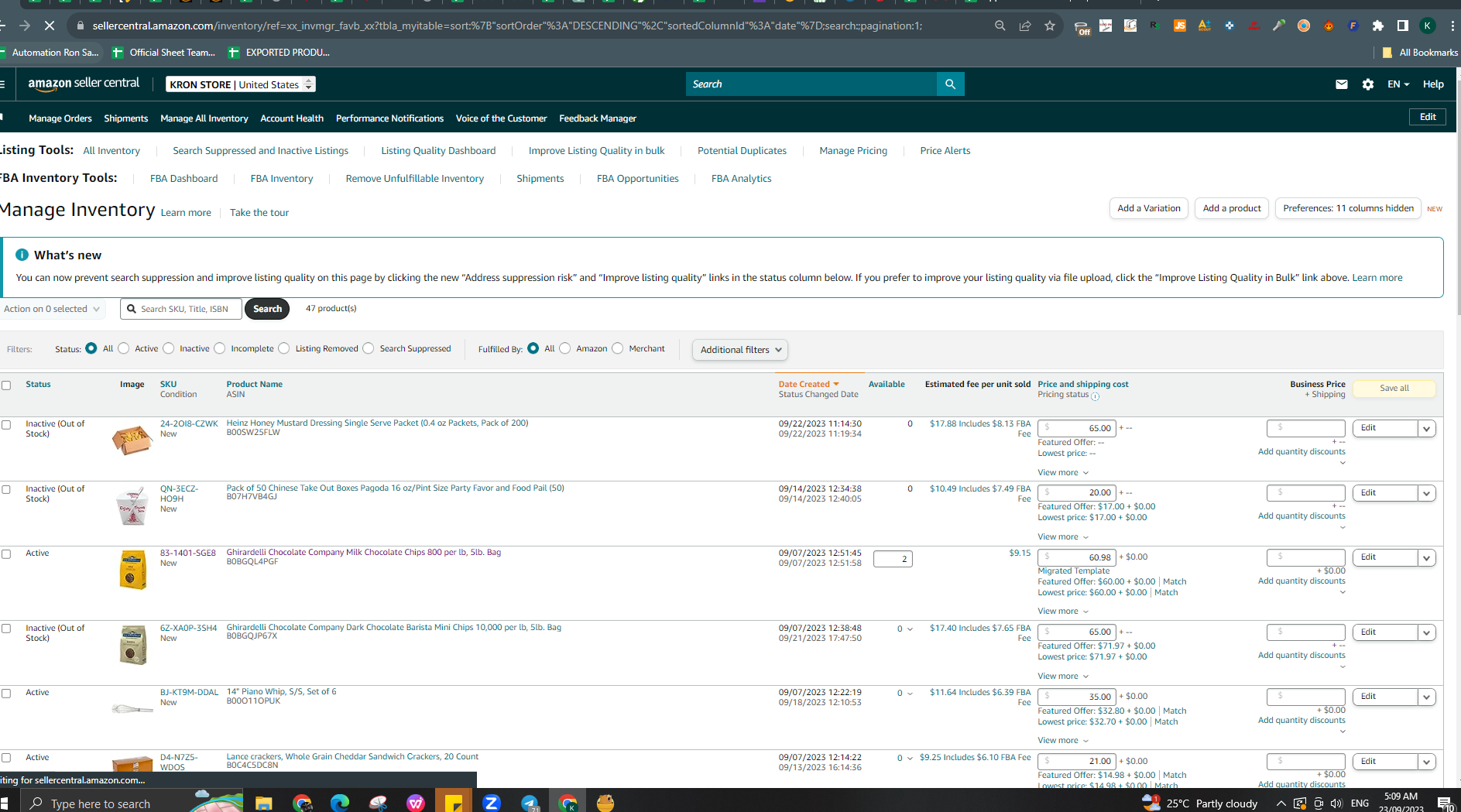
Task: Click the Add a Variation button
Action: [x=1149, y=208]
